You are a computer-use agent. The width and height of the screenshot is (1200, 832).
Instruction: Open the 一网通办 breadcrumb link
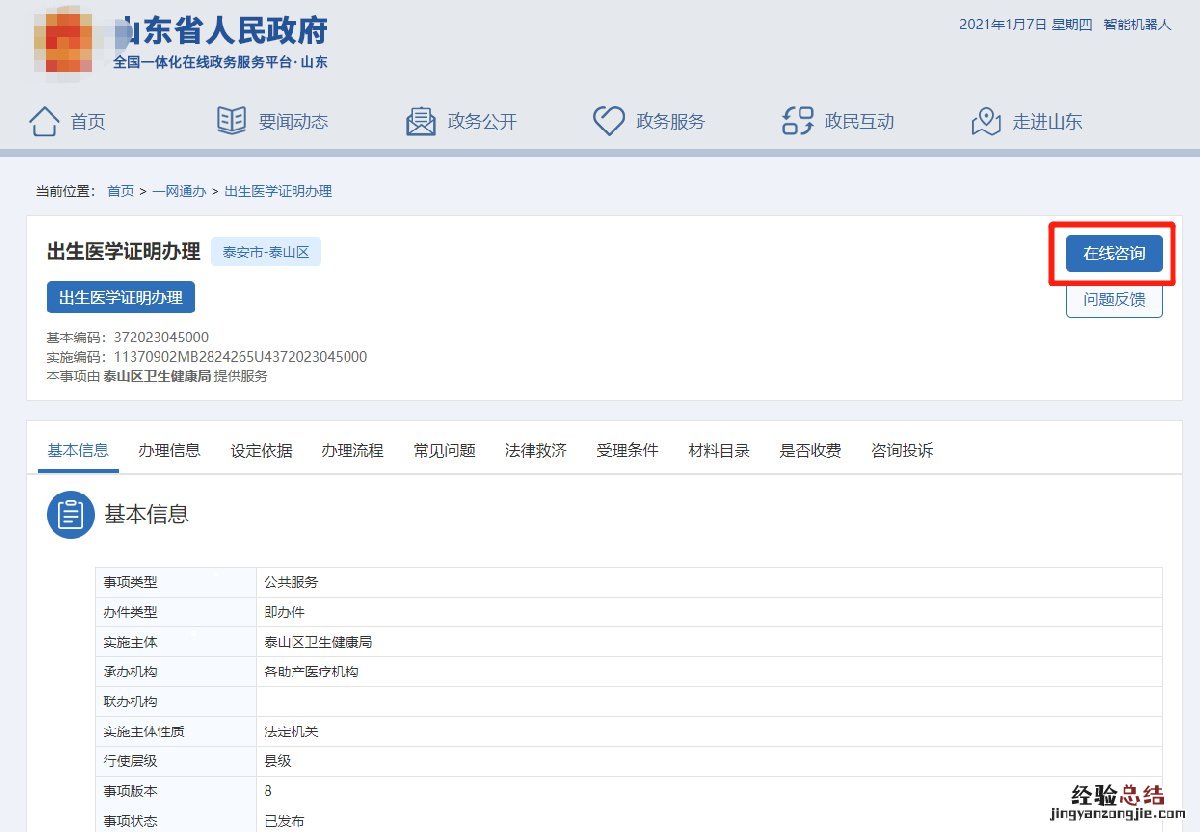(x=179, y=191)
